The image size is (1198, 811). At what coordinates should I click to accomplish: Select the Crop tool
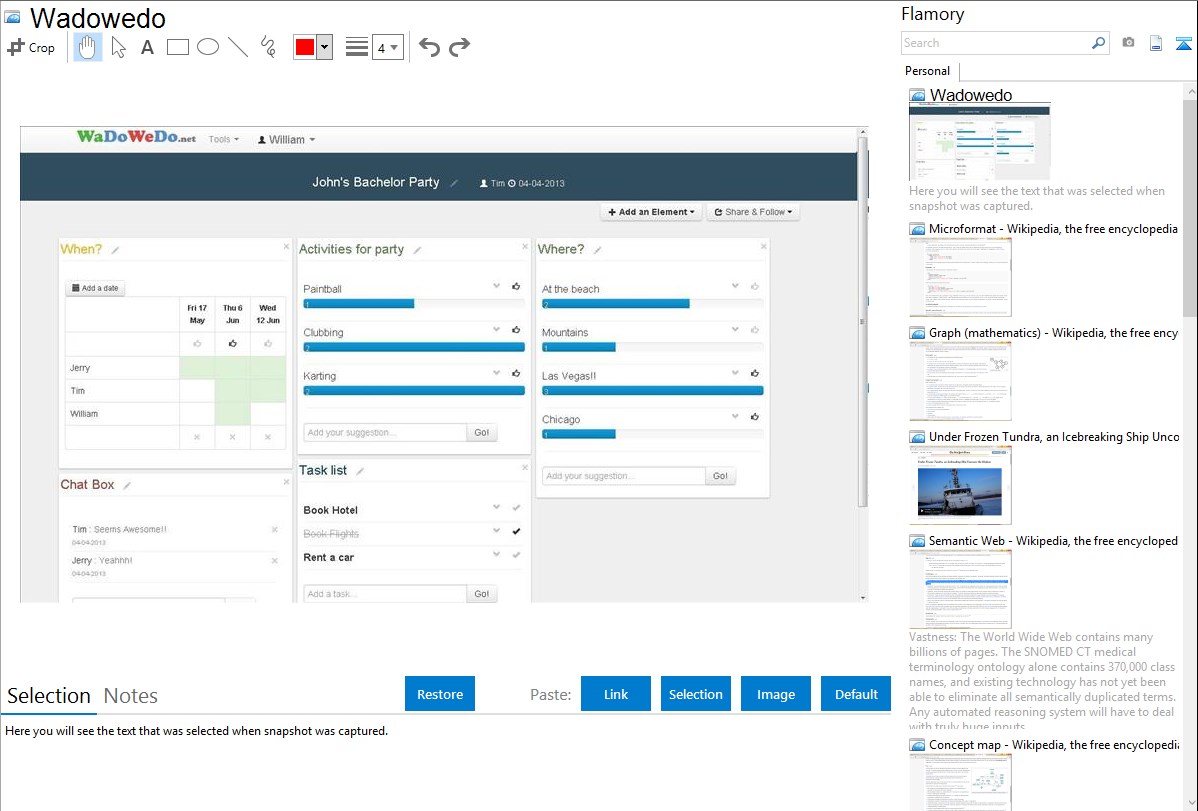[x=31, y=47]
